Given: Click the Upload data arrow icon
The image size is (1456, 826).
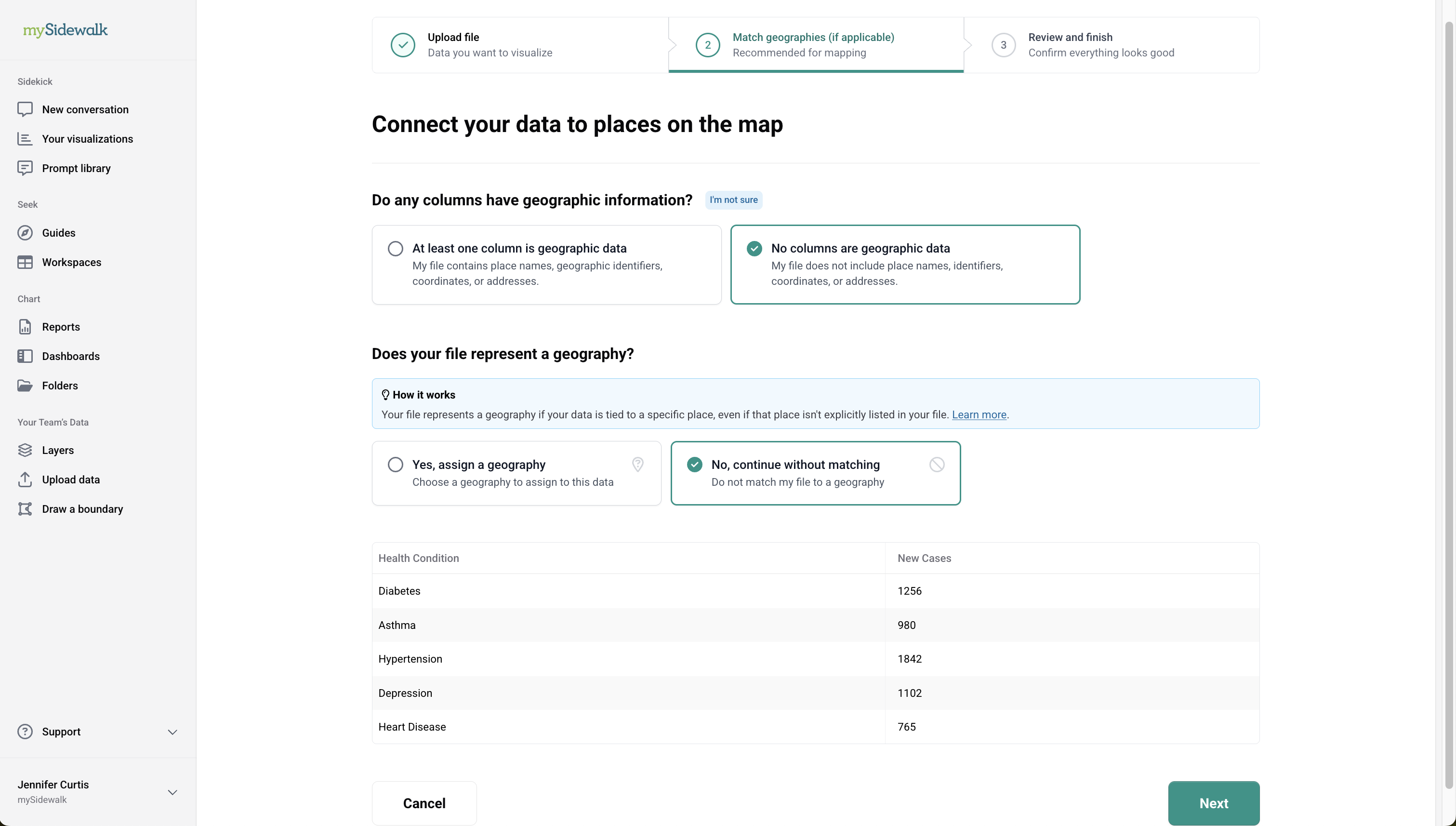Looking at the screenshot, I should (x=25, y=480).
